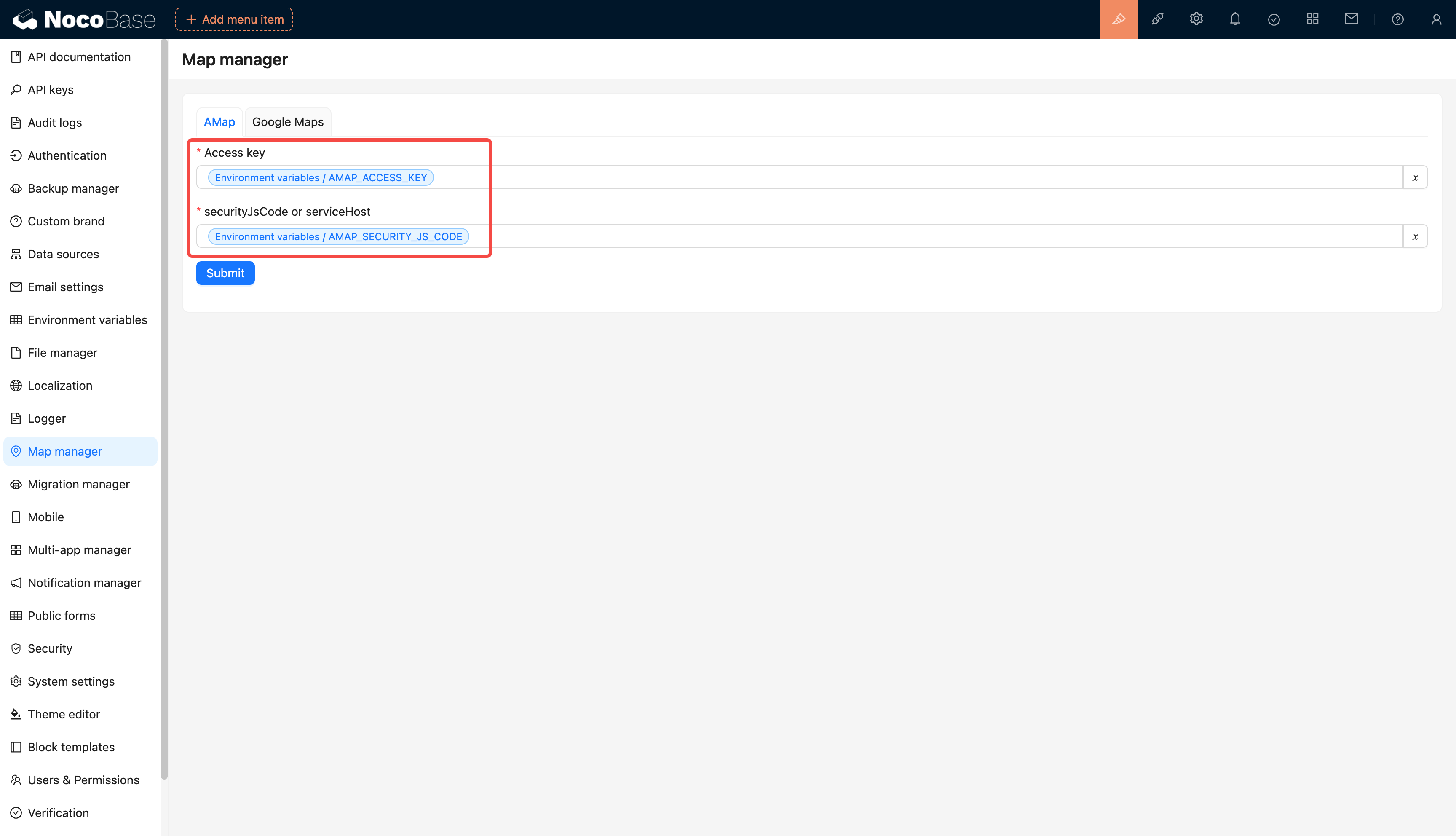Viewport: 1456px width, 836px height.
Task: Open the user profile icon
Action: 1436,19
